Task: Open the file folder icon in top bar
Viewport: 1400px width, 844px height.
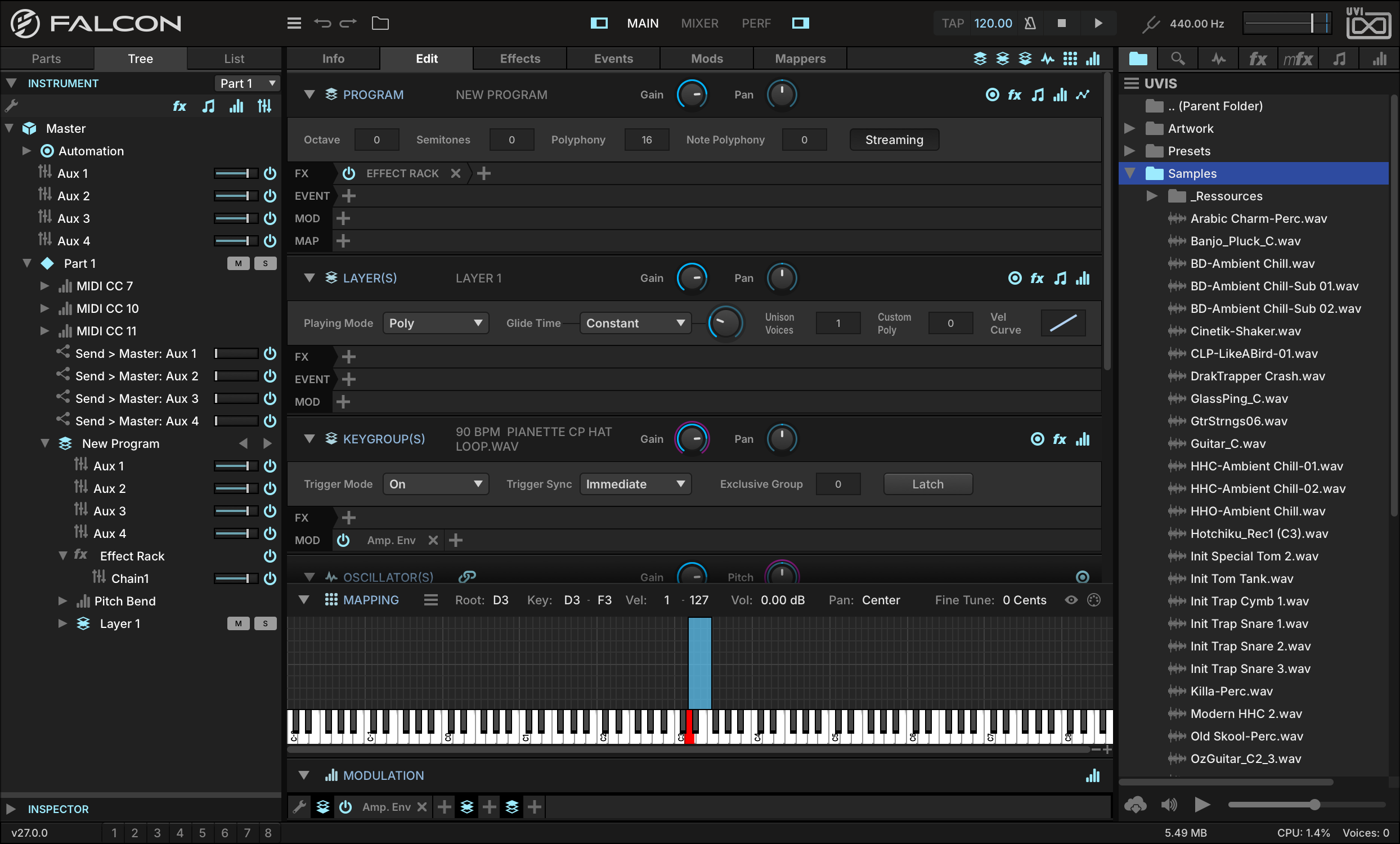Action: click(380, 23)
